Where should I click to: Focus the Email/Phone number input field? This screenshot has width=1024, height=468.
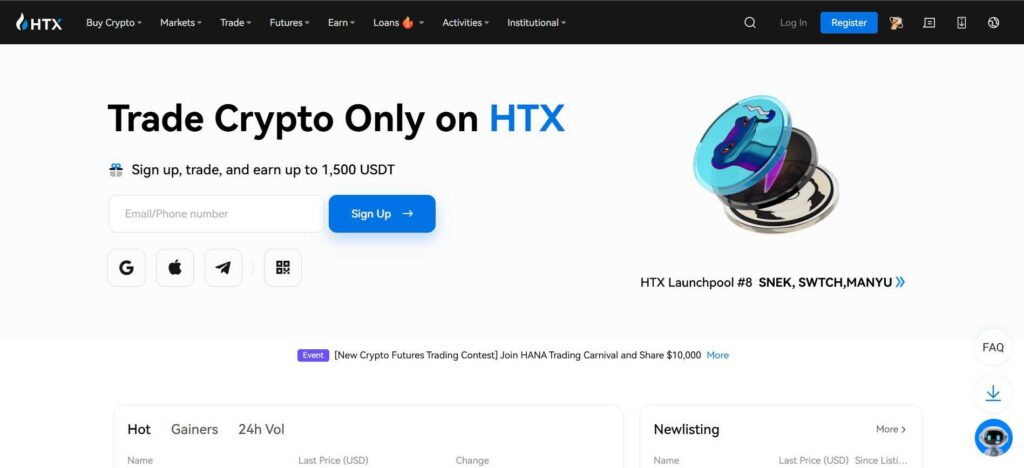(216, 213)
